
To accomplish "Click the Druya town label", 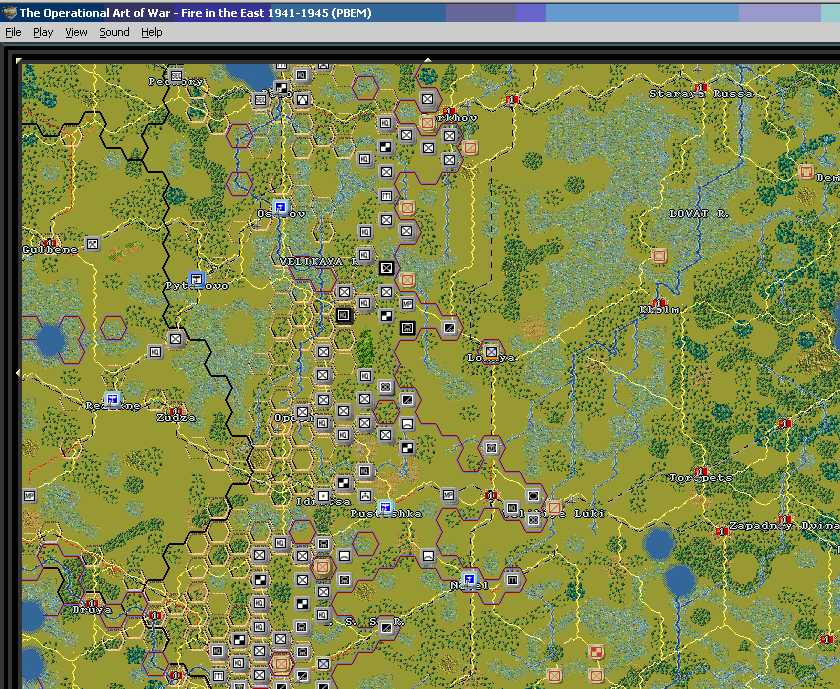I will click(92, 610).
